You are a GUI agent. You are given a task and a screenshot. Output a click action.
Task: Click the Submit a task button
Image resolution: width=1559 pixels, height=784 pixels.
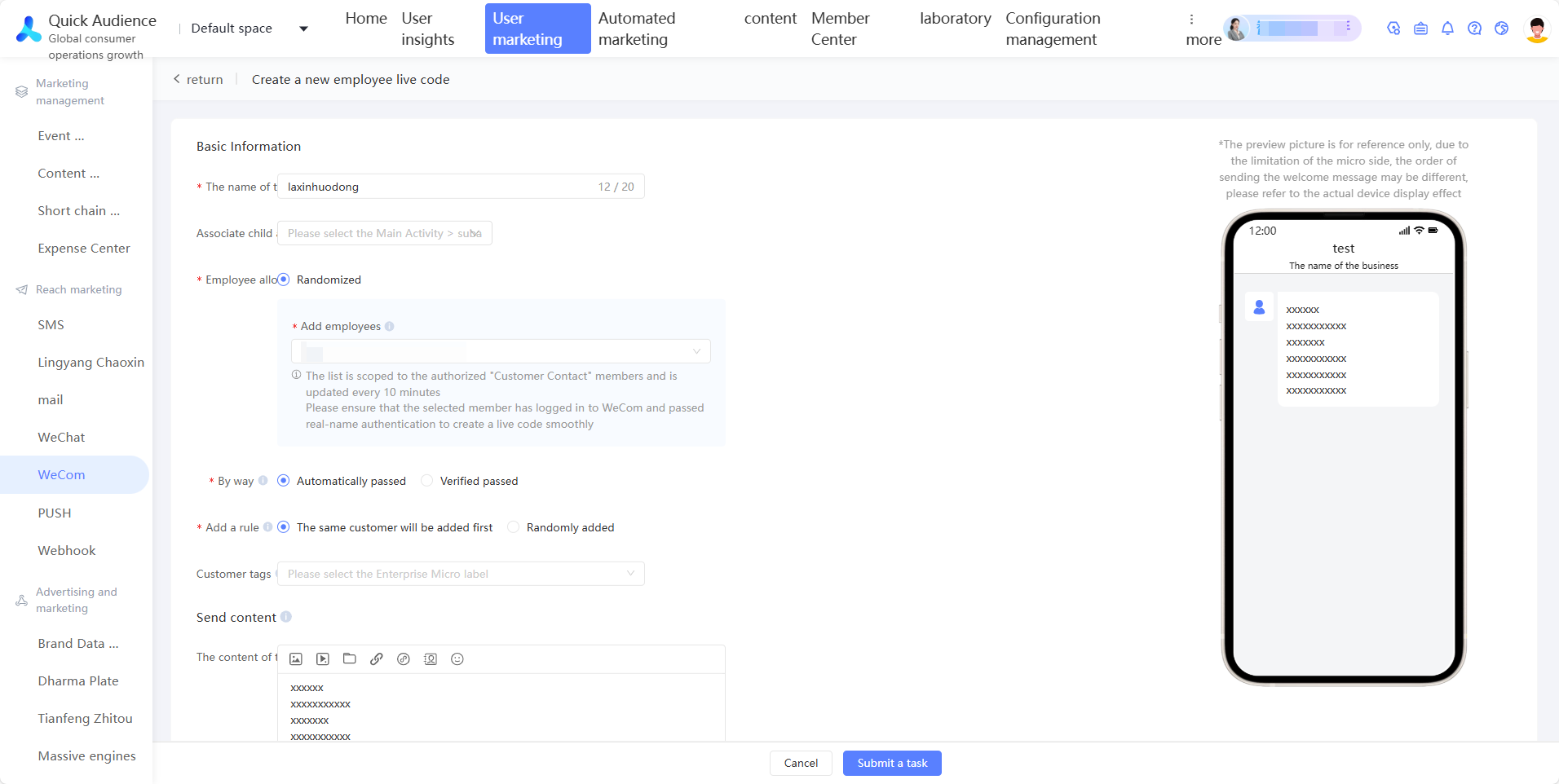pyautogui.click(x=892, y=764)
